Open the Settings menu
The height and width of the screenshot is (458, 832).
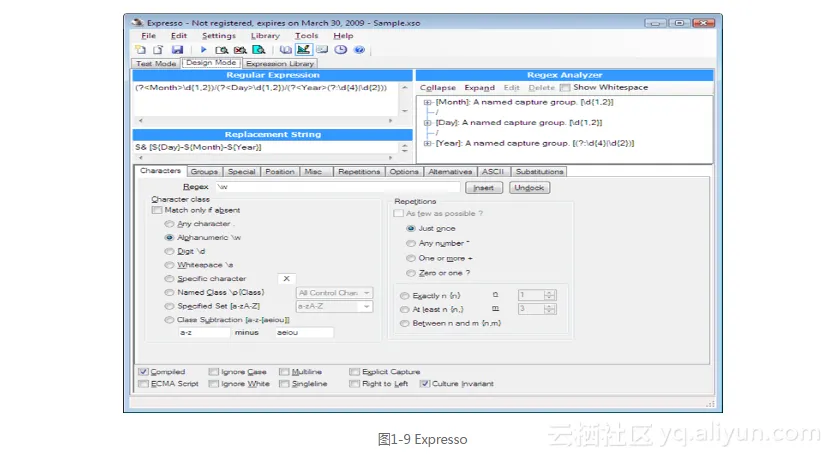tap(219, 36)
